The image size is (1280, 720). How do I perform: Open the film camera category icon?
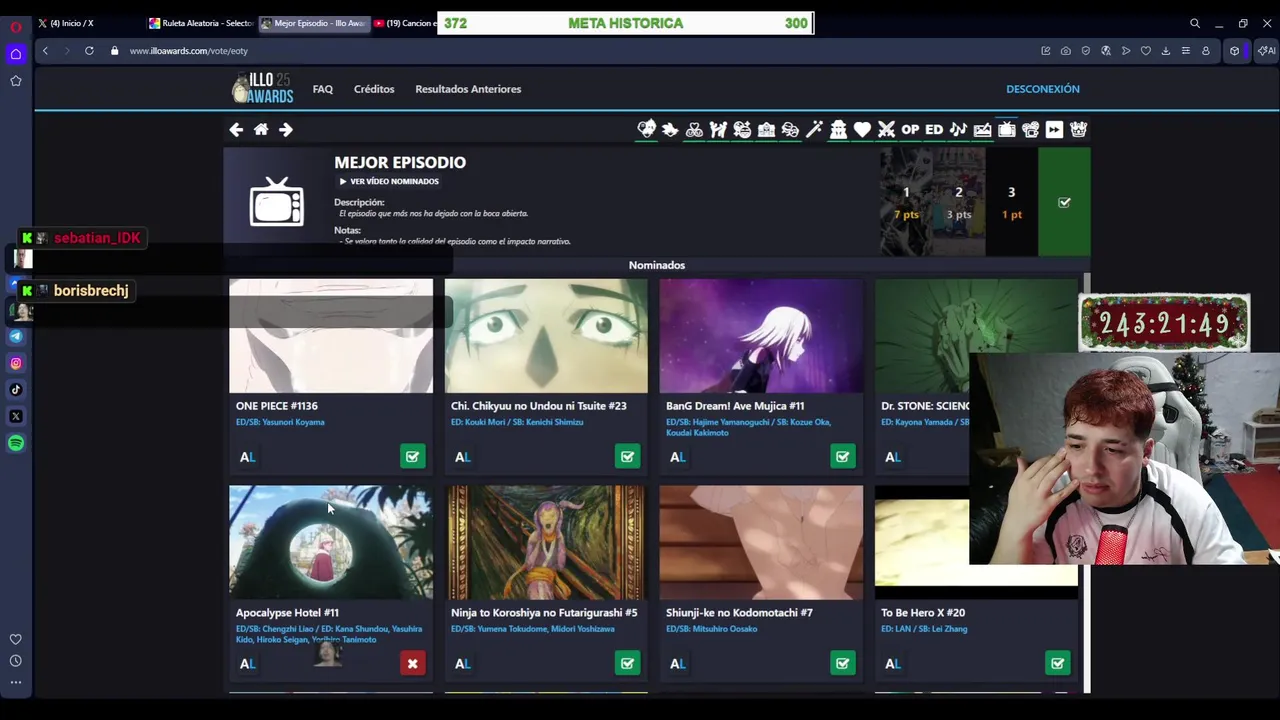pos(1030,129)
